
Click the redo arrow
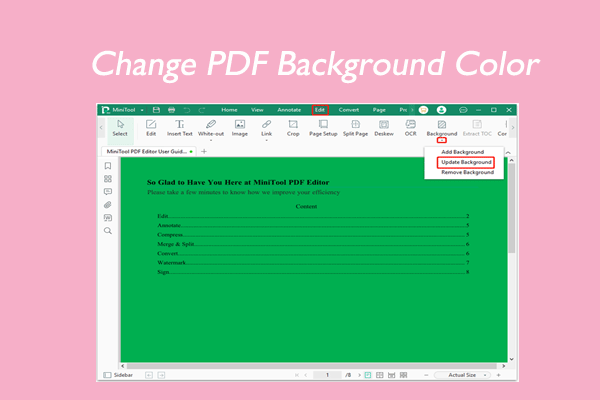202,110
